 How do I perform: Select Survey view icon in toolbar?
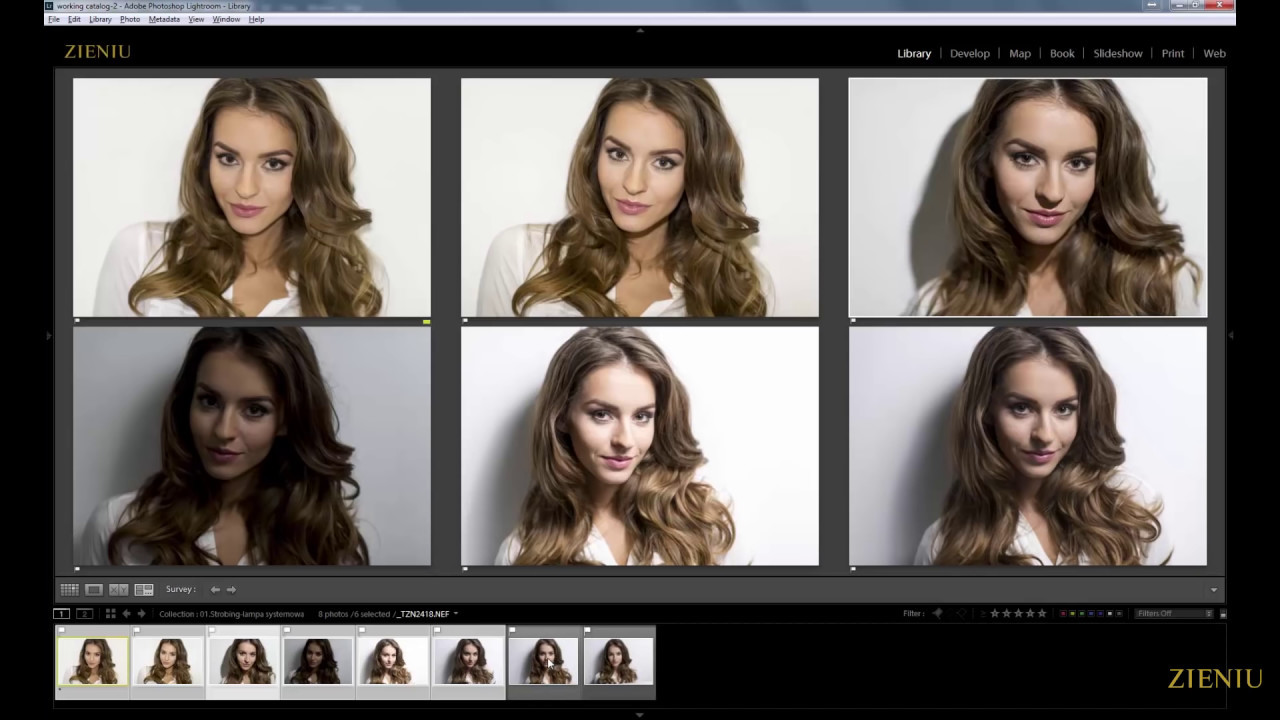(144, 590)
